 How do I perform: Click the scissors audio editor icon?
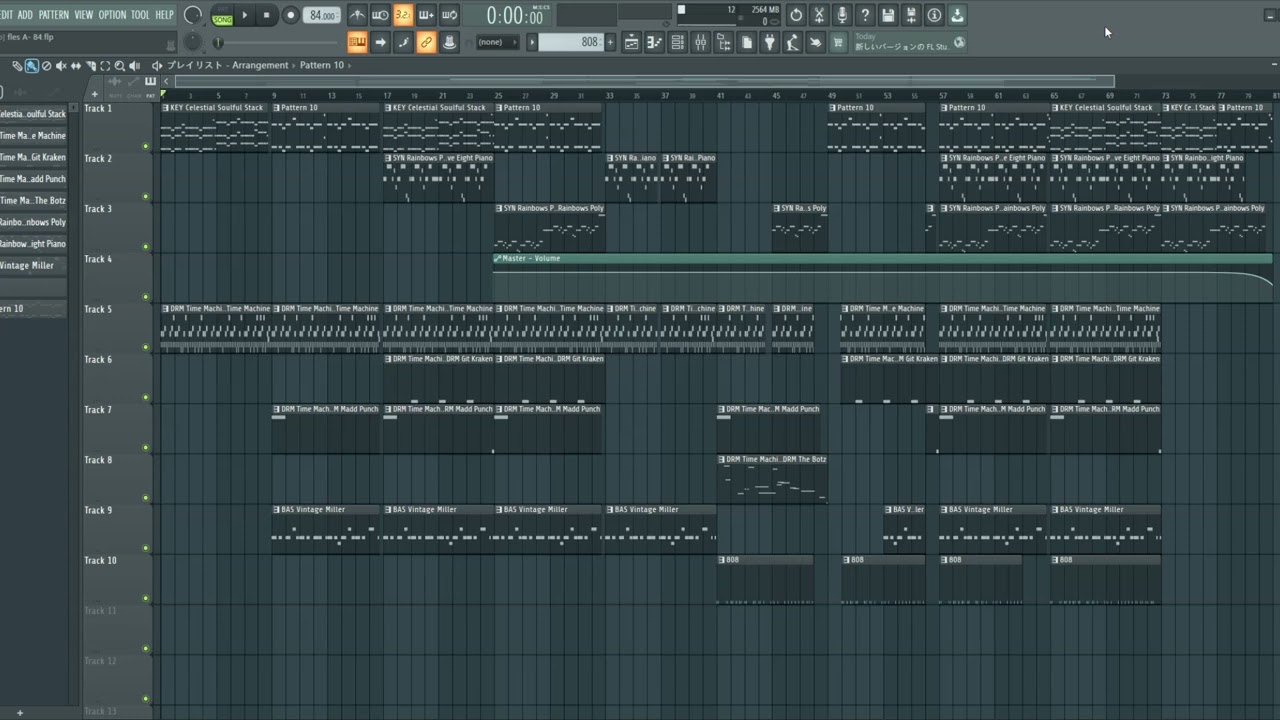coord(819,15)
